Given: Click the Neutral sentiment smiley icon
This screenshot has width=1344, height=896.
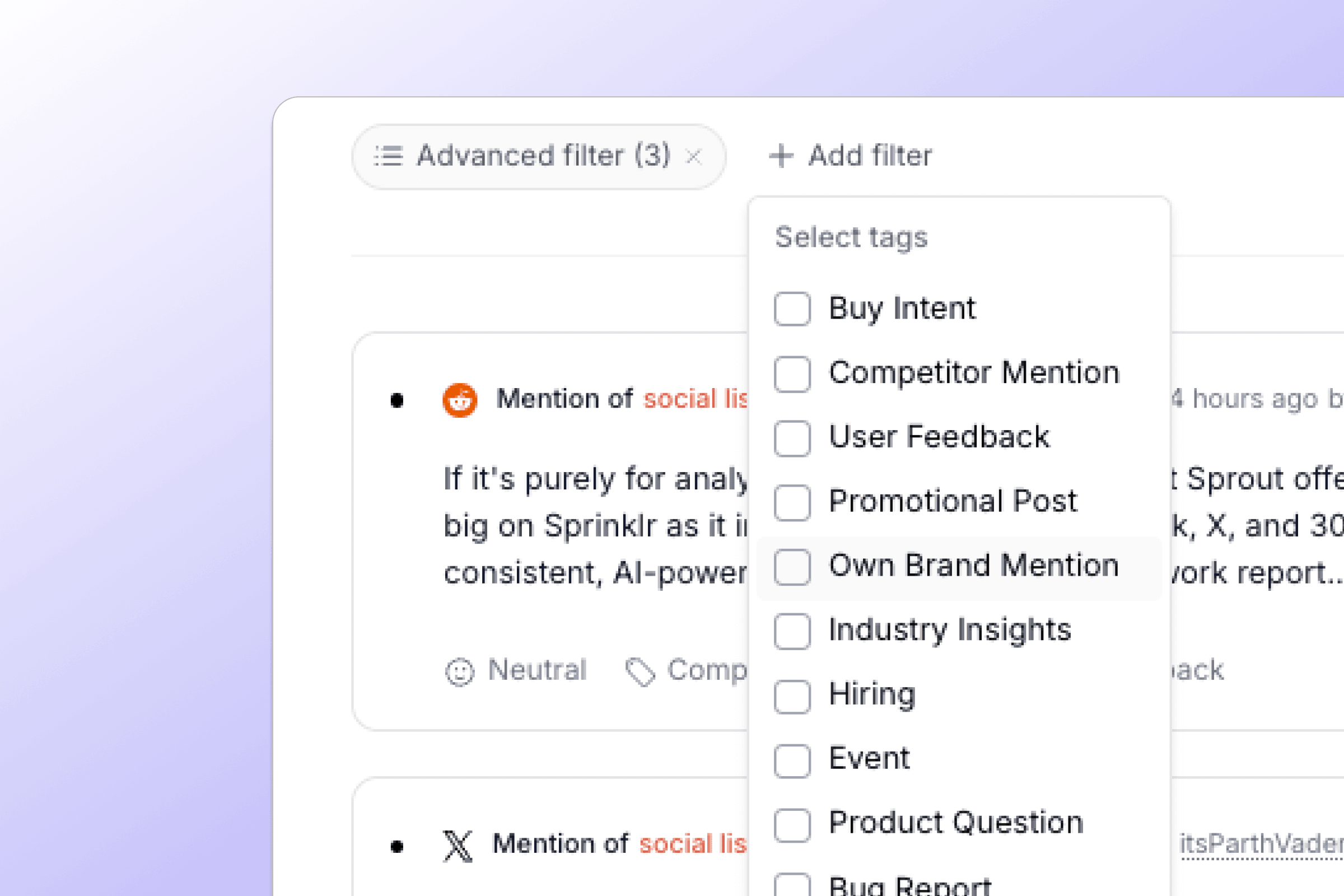Looking at the screenshot, I should pos(459,671).
